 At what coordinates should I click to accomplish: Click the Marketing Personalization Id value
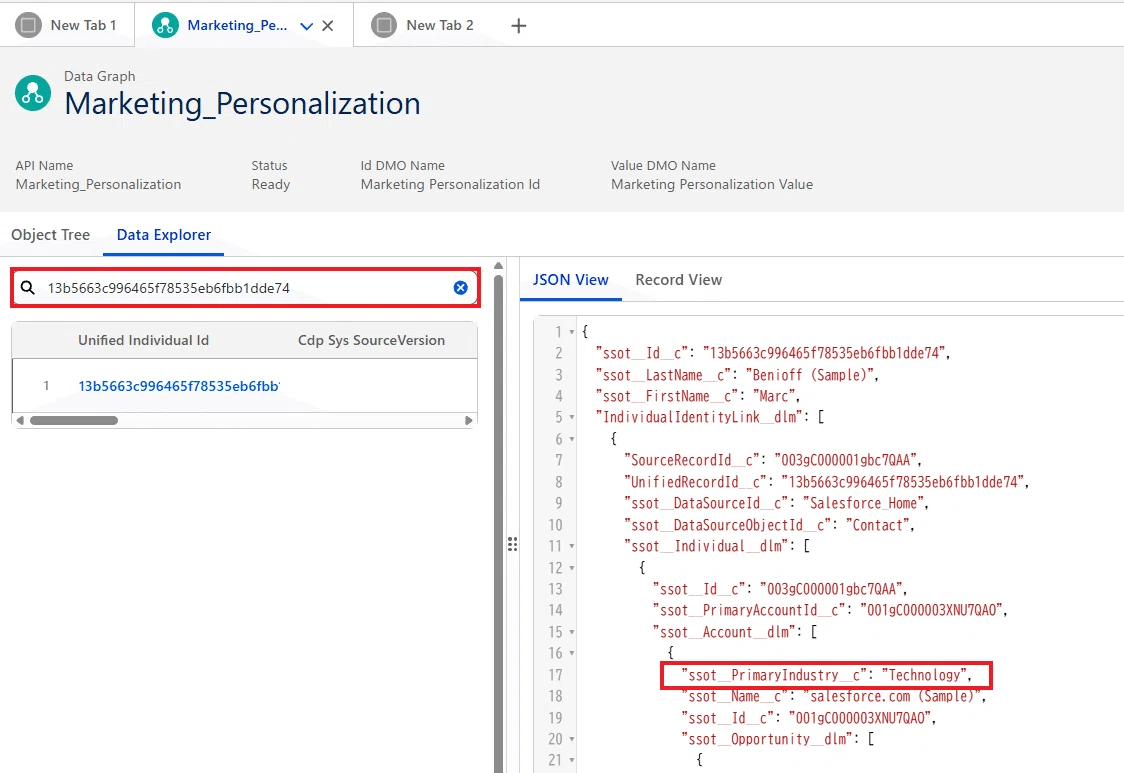[x=450, y=184]
